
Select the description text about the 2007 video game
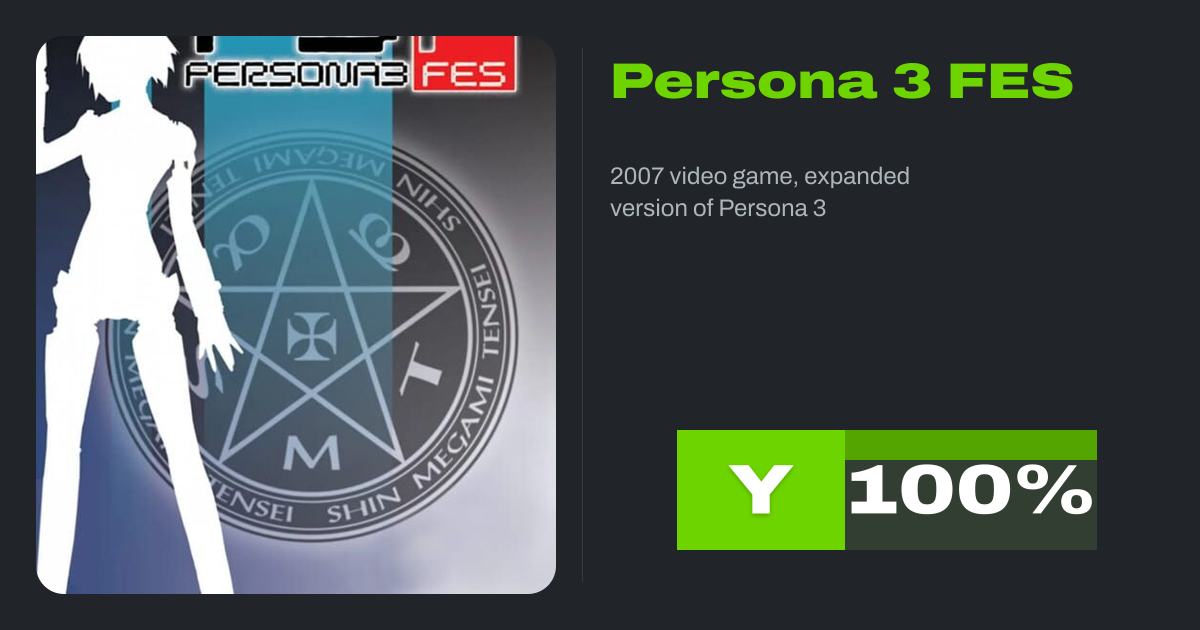pos(760,193)
